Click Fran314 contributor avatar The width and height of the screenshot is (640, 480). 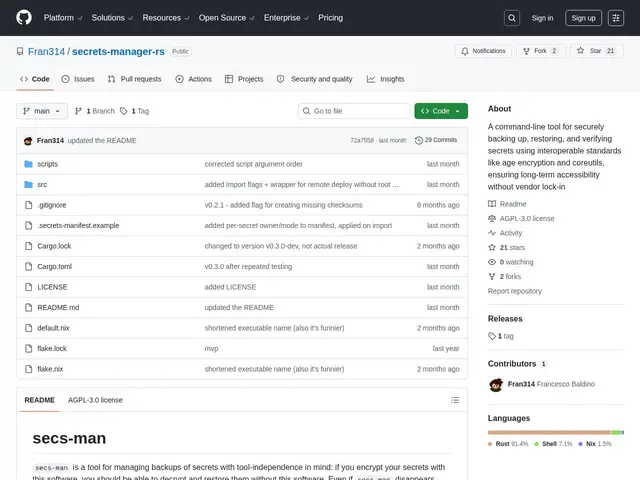tap(496, 384)
